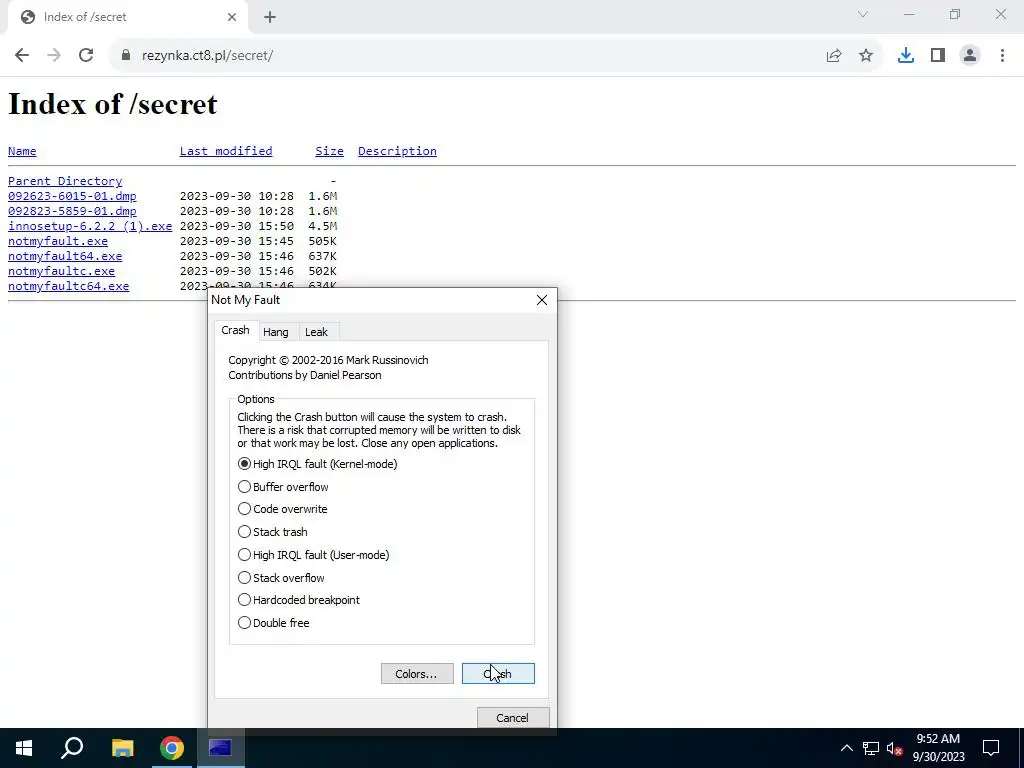Open the Chrome three-dot menu
The height and width of the screenshot is (768, 1024).
[1002, 56]
